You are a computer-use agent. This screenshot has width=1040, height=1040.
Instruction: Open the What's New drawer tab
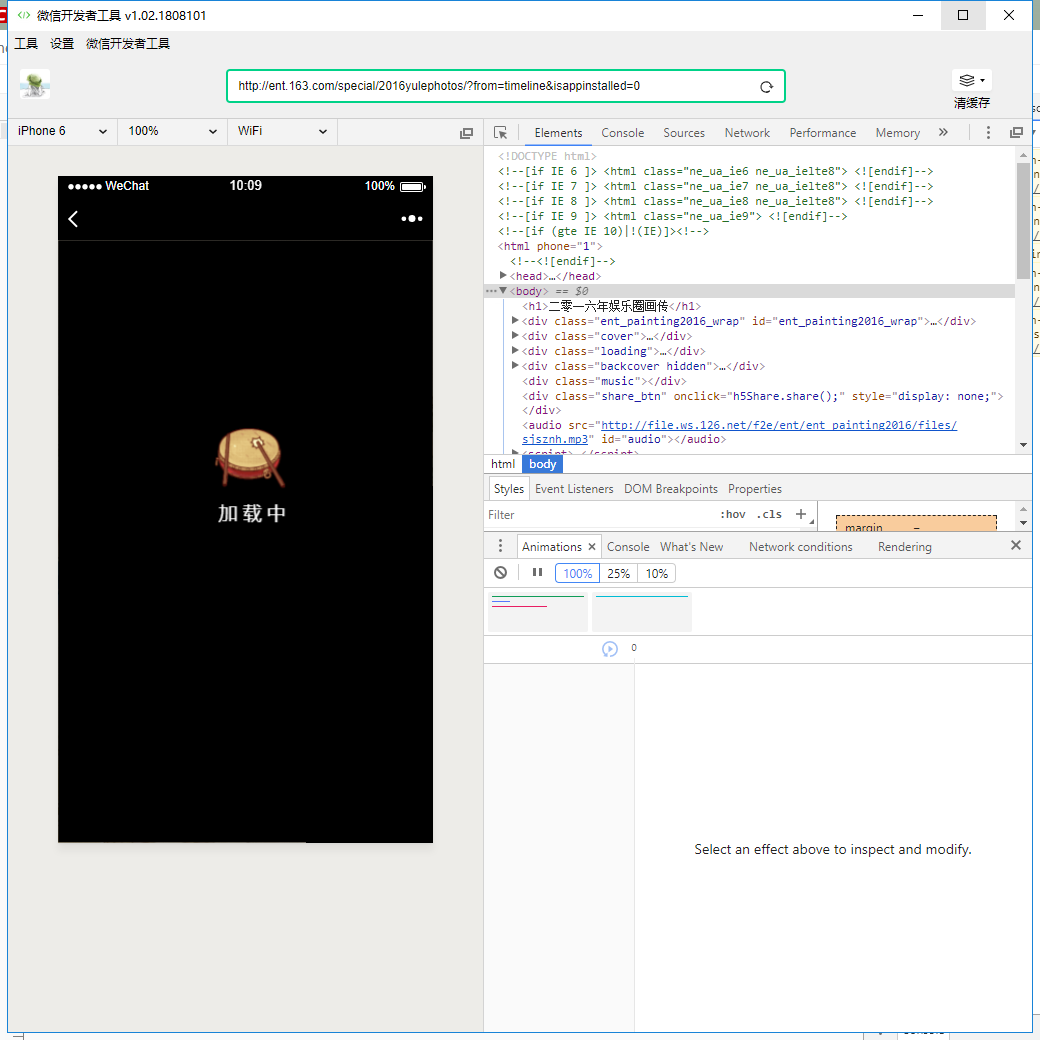[691, 547]
